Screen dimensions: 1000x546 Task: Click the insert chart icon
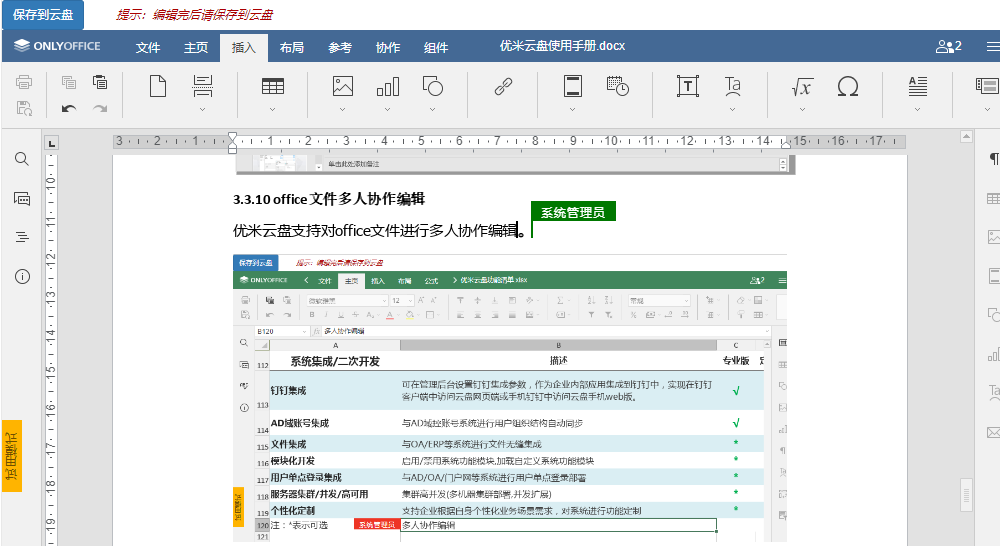coord(388,86)
